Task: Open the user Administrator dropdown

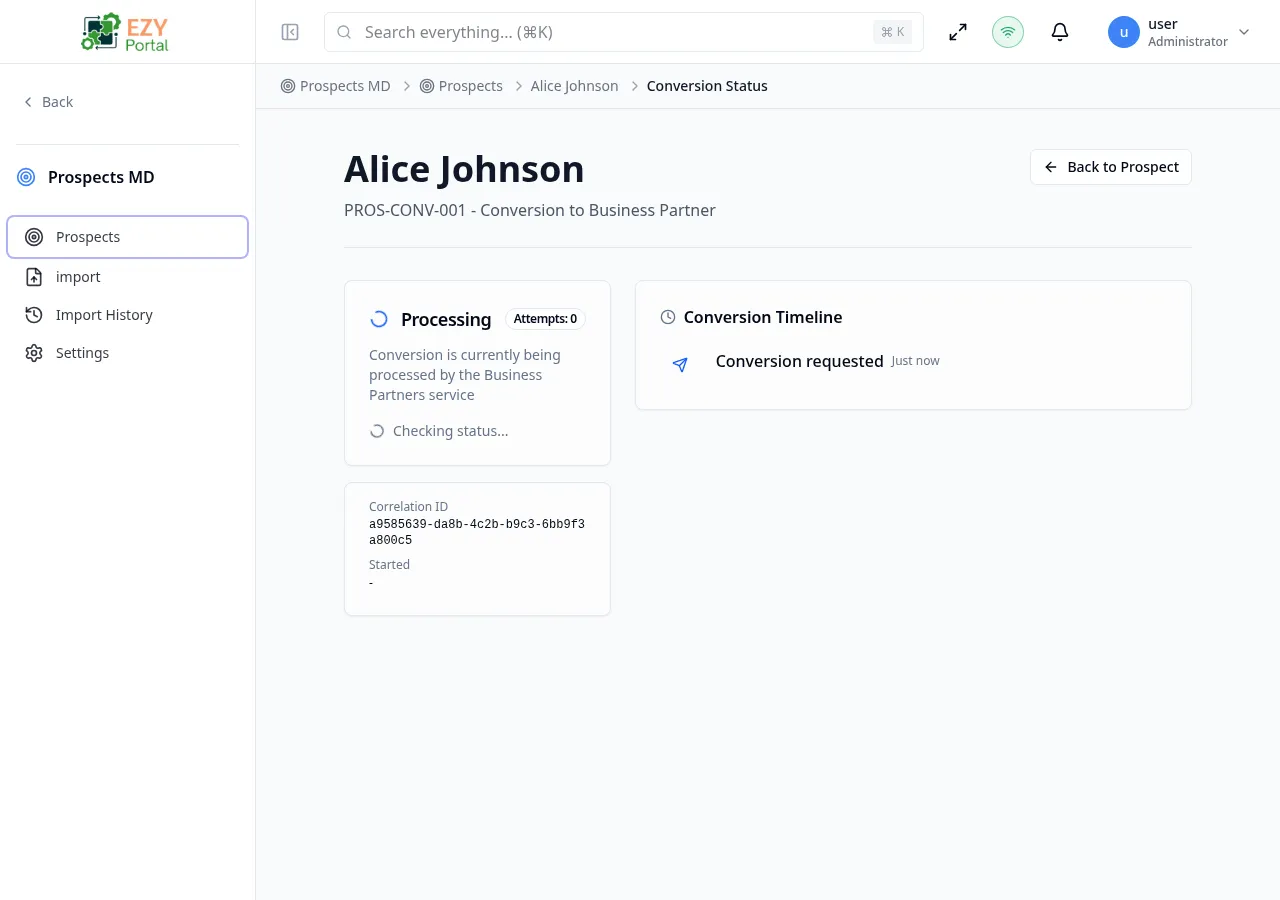Action: 1180,31
